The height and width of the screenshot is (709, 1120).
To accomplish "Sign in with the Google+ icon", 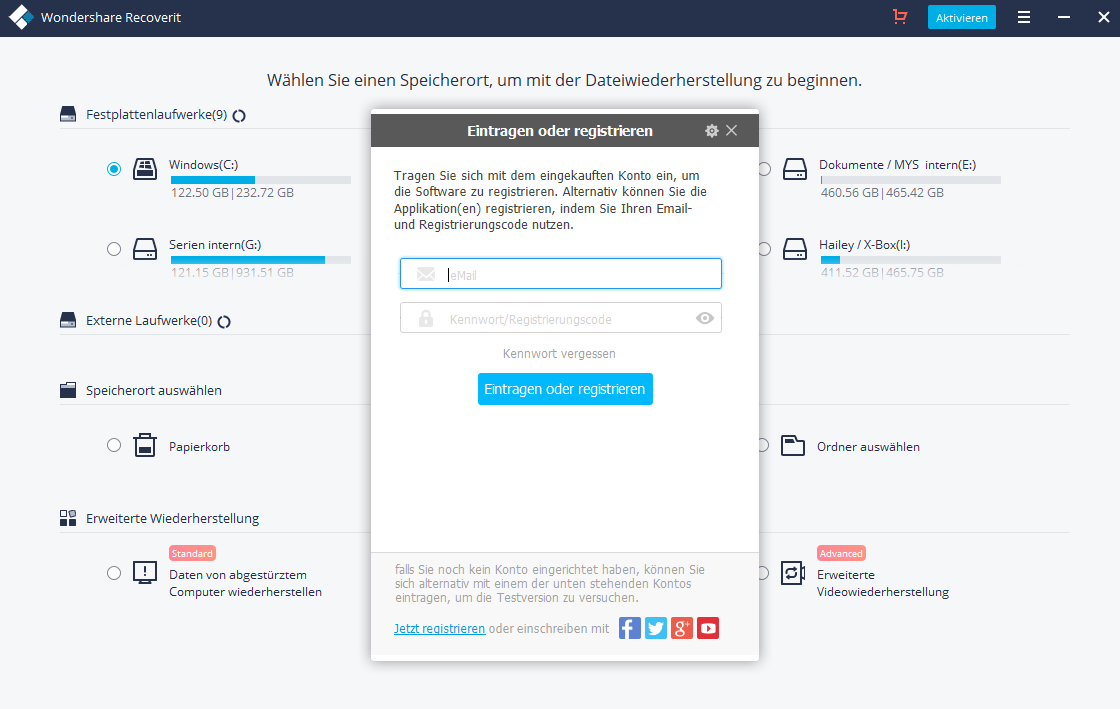I will [682, 628].
